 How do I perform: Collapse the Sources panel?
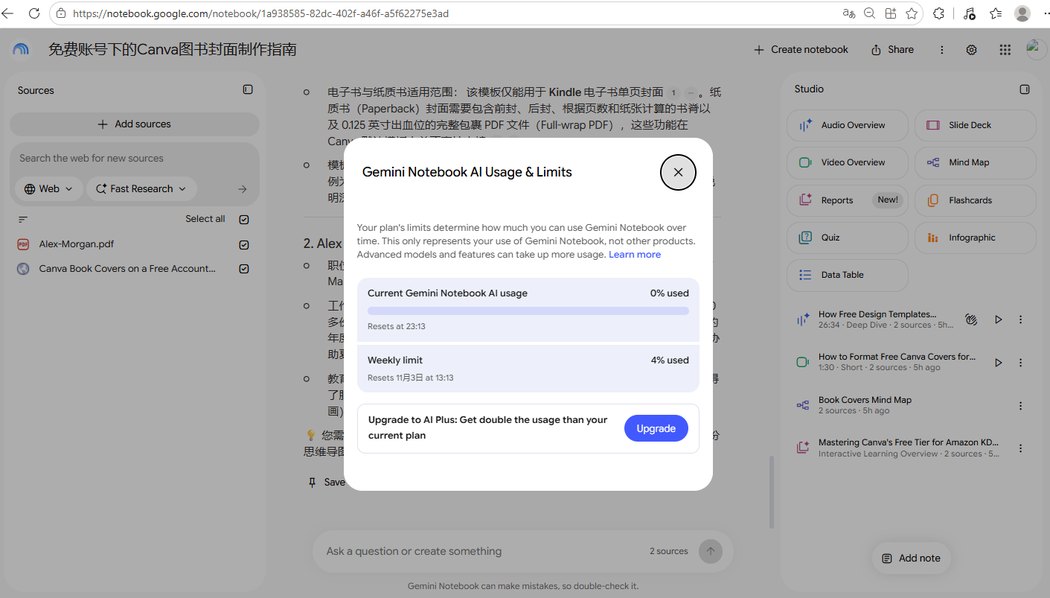pyautogui.click(x=248, y=89)
